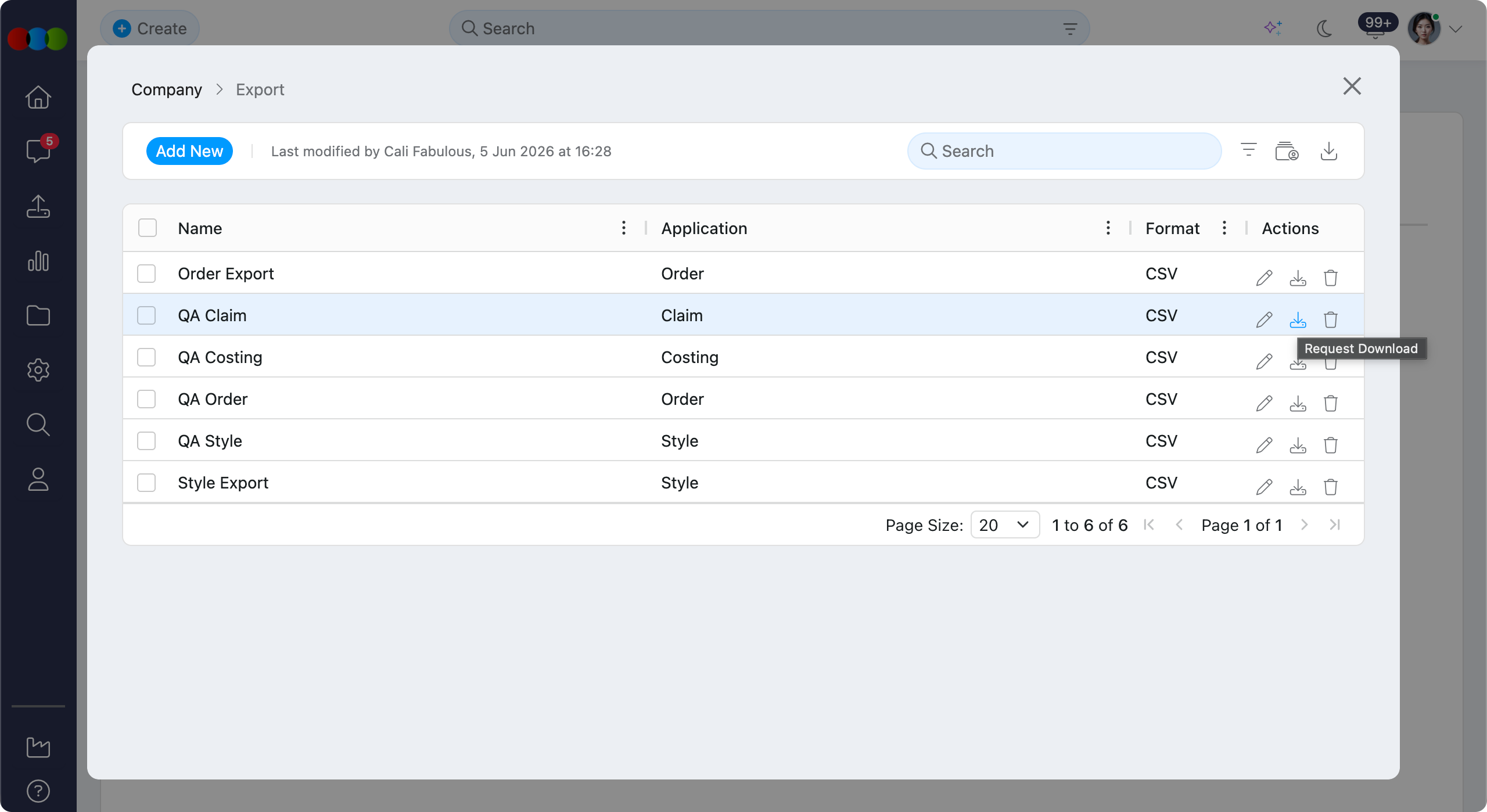Check the Order Export row checkbox

(x=146, y=274)
